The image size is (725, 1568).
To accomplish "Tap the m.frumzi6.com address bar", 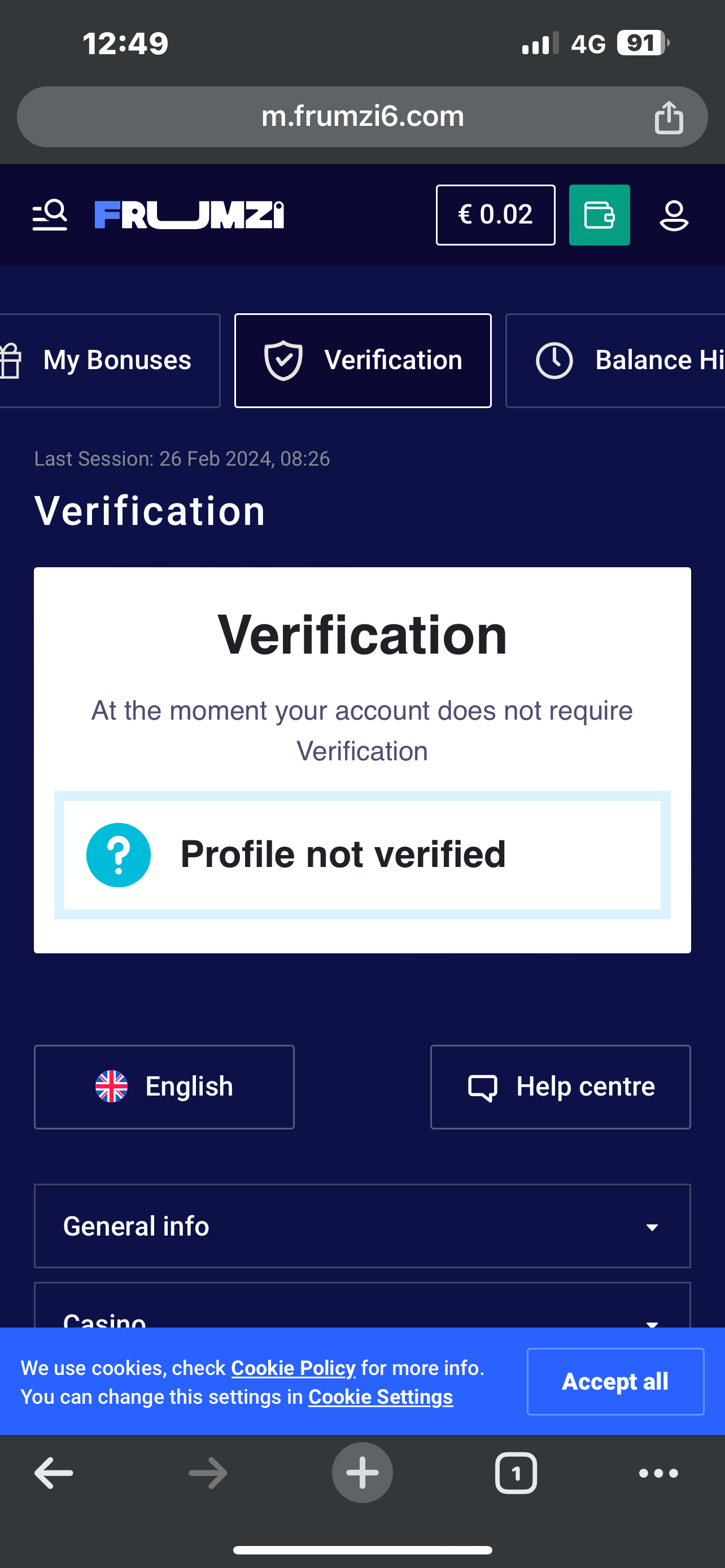I will (x=362, y=117).
